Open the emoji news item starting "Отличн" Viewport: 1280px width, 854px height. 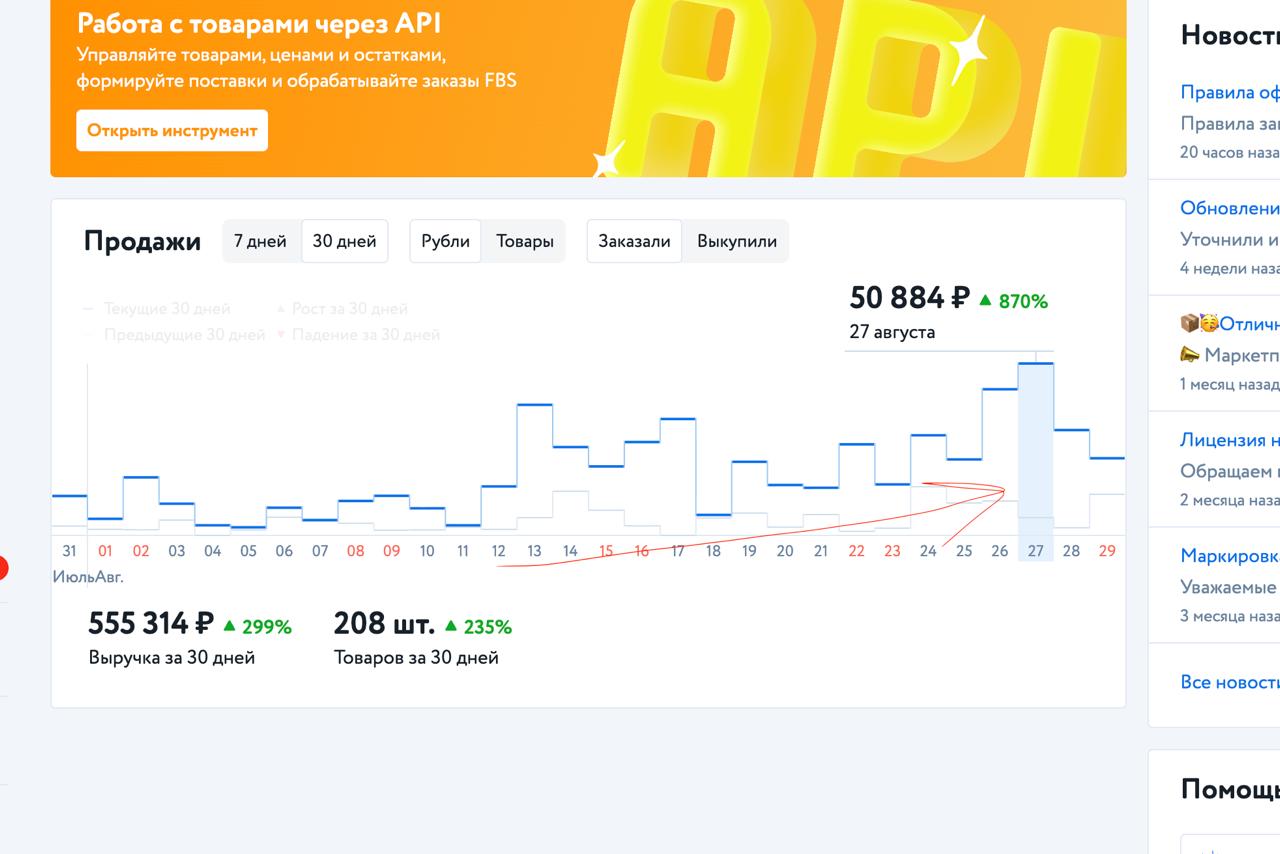[x=1230, y=324]
